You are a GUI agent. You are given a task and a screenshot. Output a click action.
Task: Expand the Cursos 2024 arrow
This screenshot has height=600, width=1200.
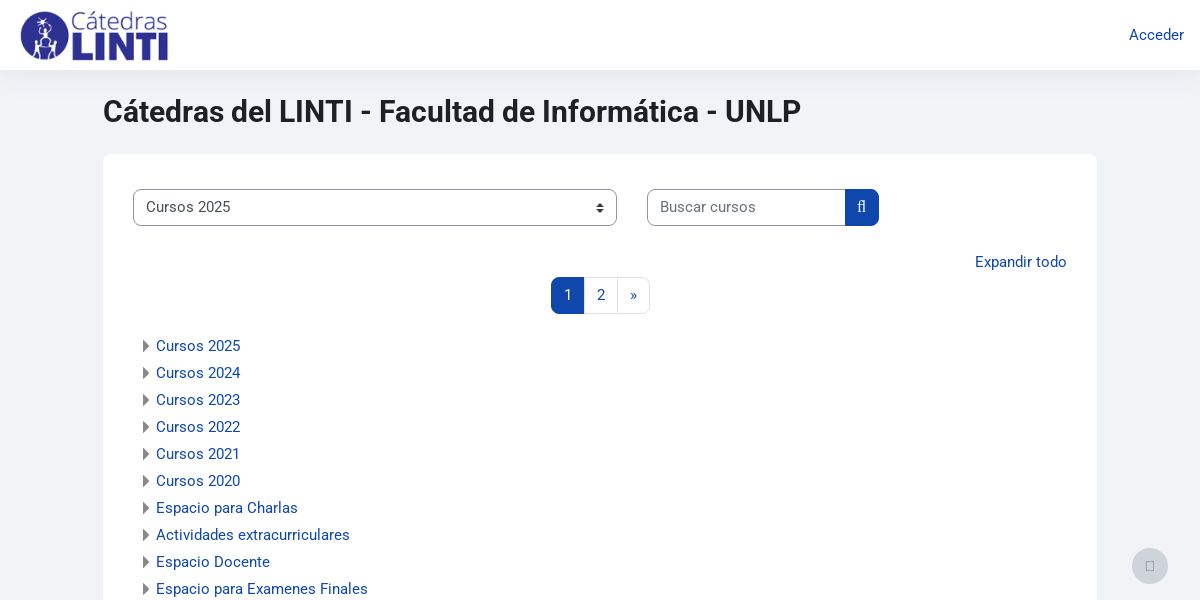(x=146, y=373)
